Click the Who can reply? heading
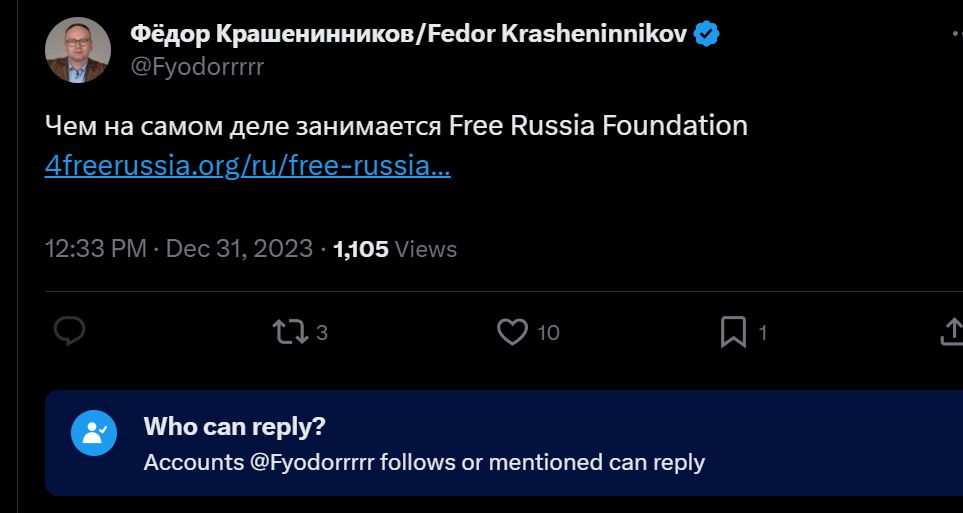 click(x=234, y=427)
